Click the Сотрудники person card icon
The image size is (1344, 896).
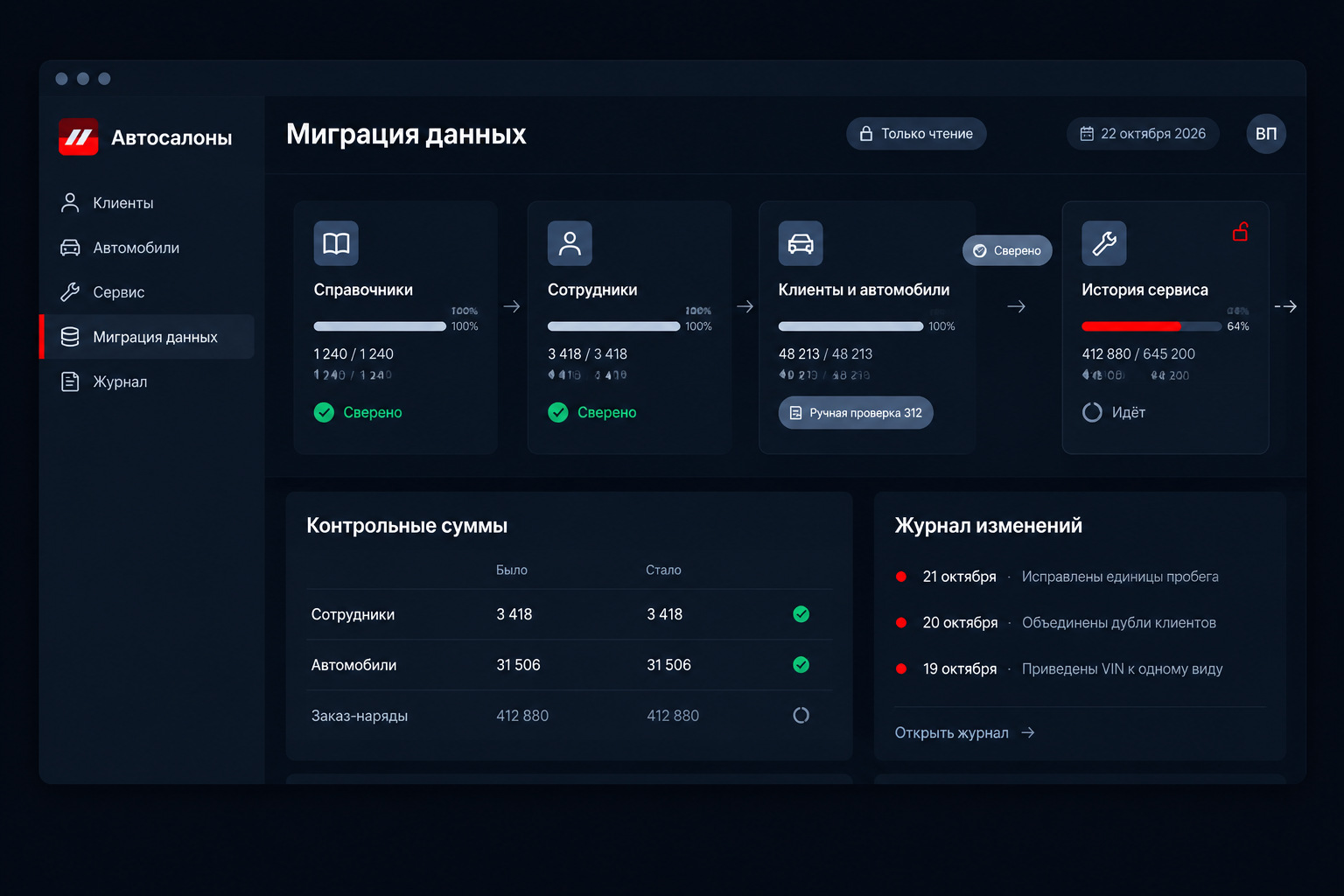(x=570, y=243)
